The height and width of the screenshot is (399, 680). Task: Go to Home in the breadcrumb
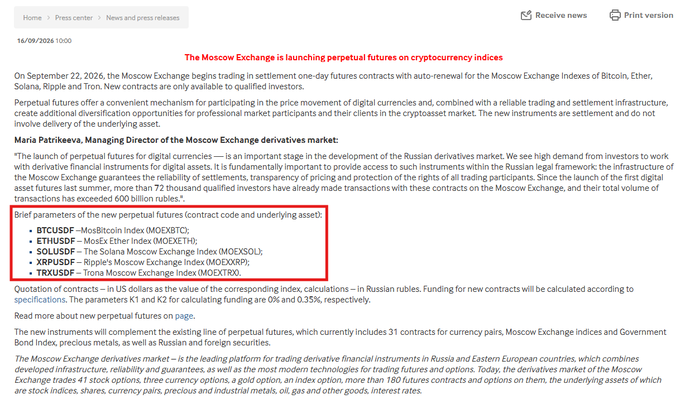32,18
